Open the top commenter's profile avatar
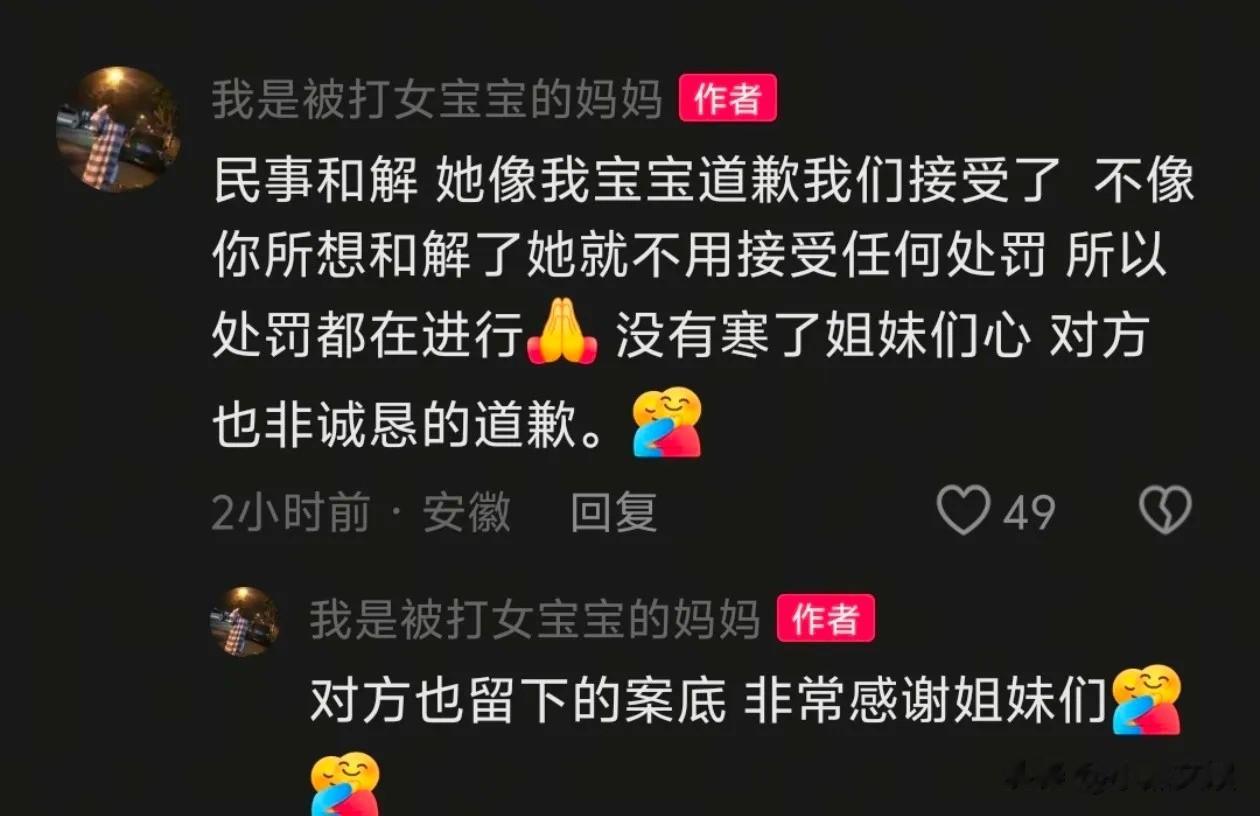Screen dimensions: 1260x816 pyautogui.click(x=117, y=128)
